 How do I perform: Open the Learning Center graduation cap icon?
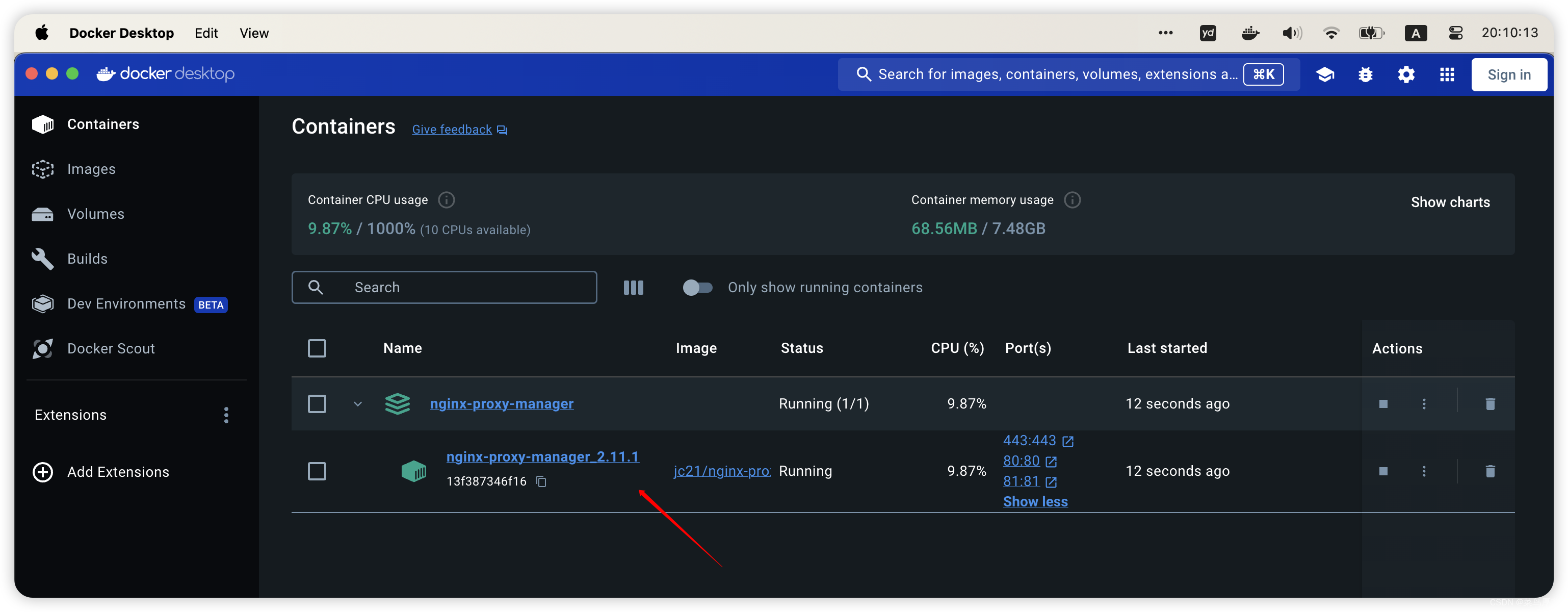coord(1325,73)
